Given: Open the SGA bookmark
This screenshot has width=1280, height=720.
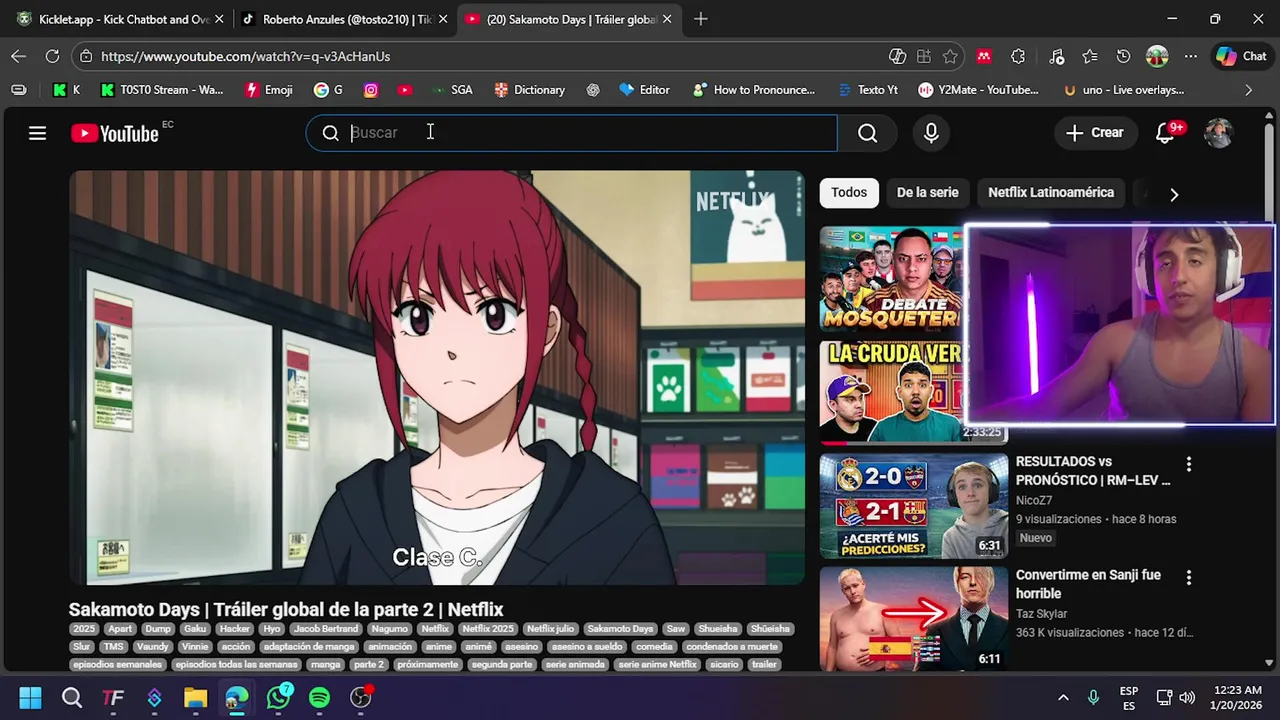Looking at the screenshot, I should tap(451, 90).
